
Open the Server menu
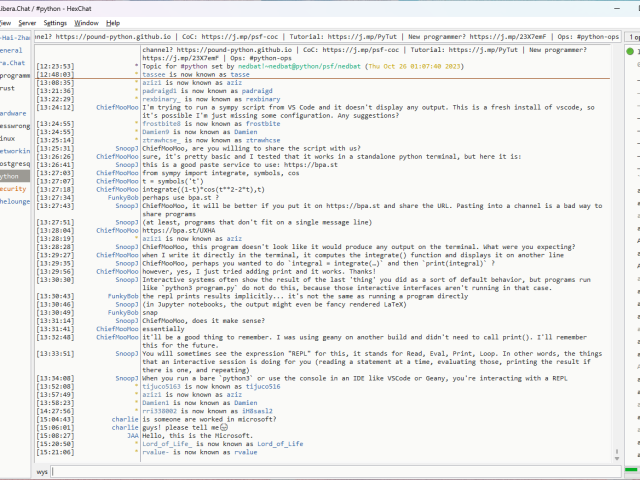pos(26,22)
